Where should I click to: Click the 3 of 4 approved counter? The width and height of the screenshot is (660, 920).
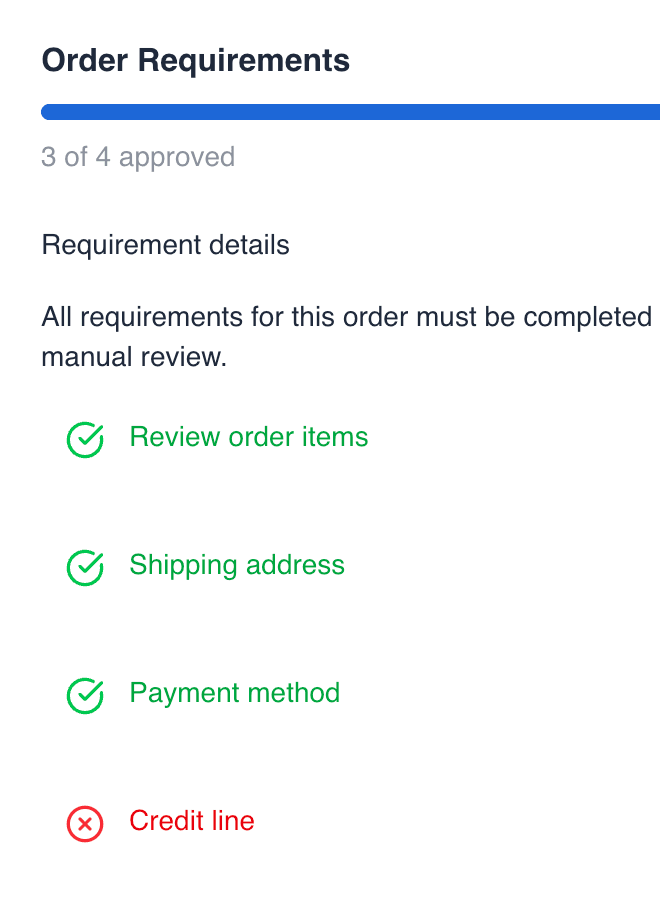click(x=138, y=157)
